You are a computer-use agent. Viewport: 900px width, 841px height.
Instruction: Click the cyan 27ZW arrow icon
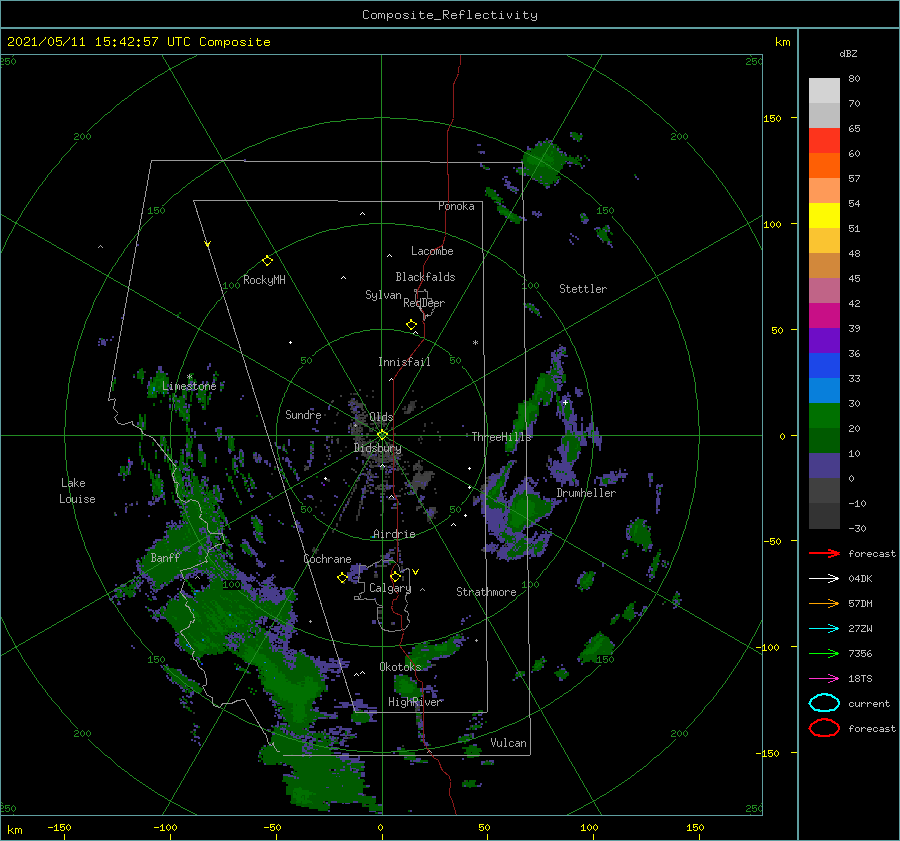click(x=824, y=629)
